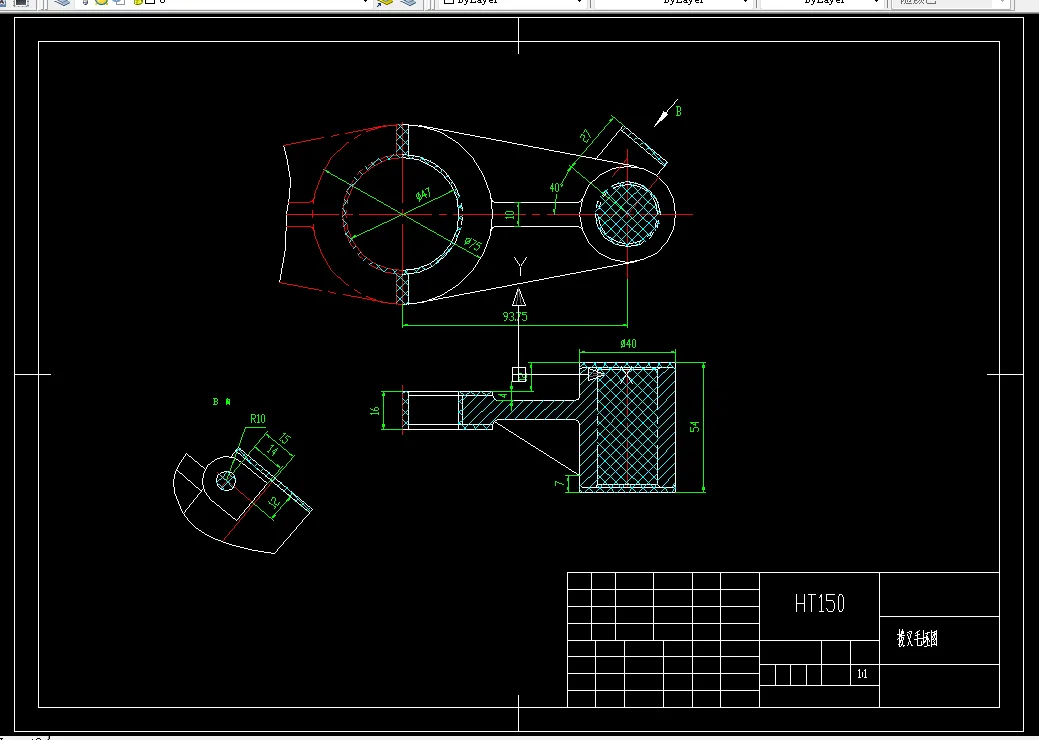This screenshot has height=740, width=1039.
Task: Select the large cross-hatched block in section view
Action: pos(628,427)
